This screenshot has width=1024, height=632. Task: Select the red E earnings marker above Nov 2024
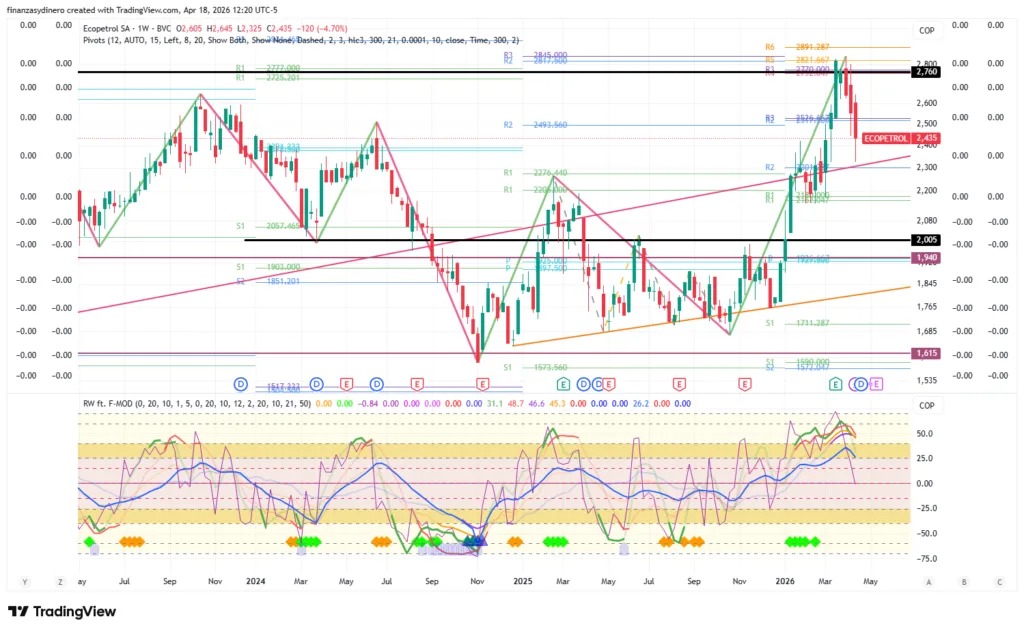[482, 384]
